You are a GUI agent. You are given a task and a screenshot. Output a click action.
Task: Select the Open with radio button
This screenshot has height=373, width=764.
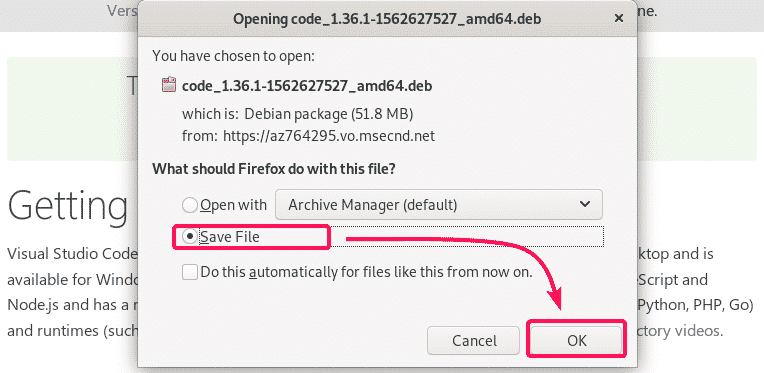pos(189,205)
